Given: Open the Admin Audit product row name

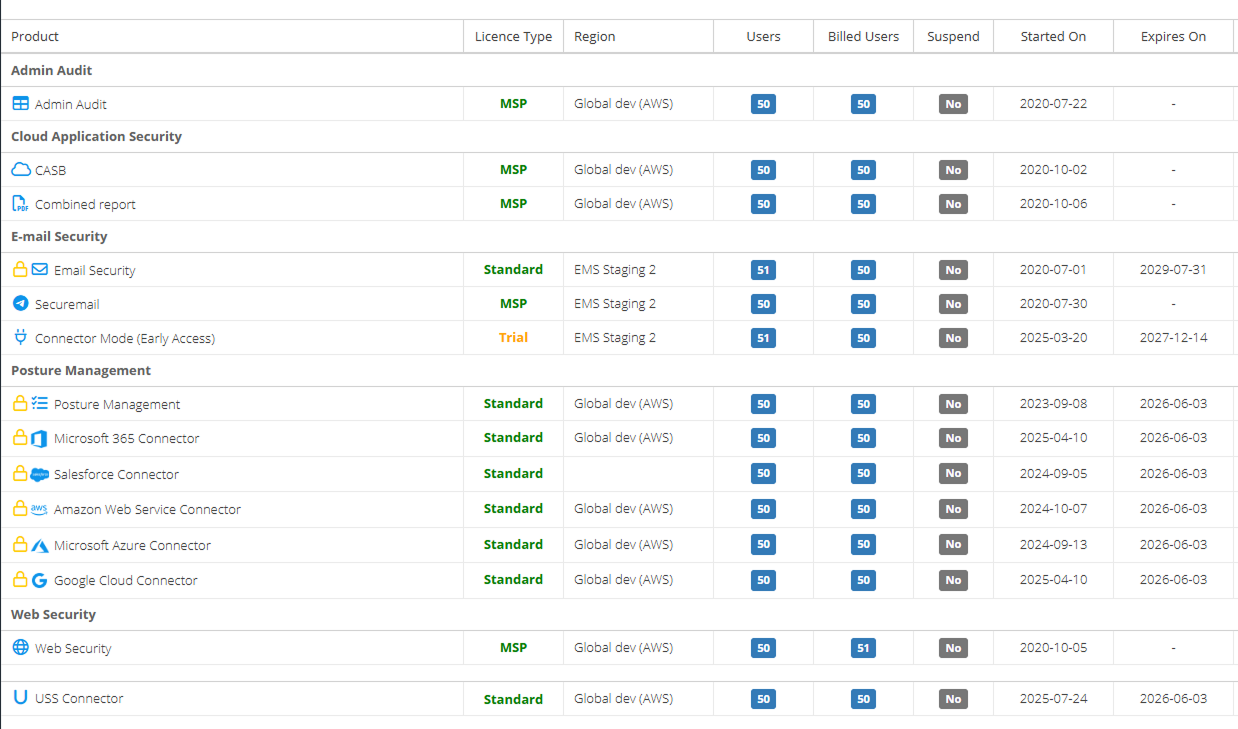Looking at the screenshot, I should point(71,104).
